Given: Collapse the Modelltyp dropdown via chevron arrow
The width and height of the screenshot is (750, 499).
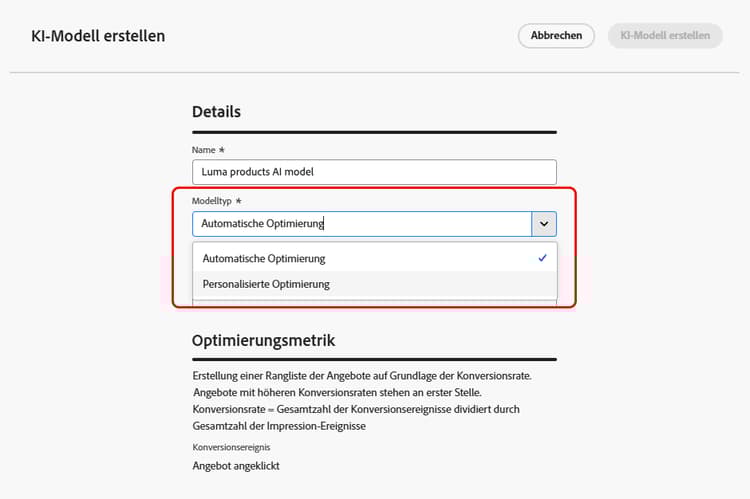Looking at the screenshot, I should tap(544, 223).
